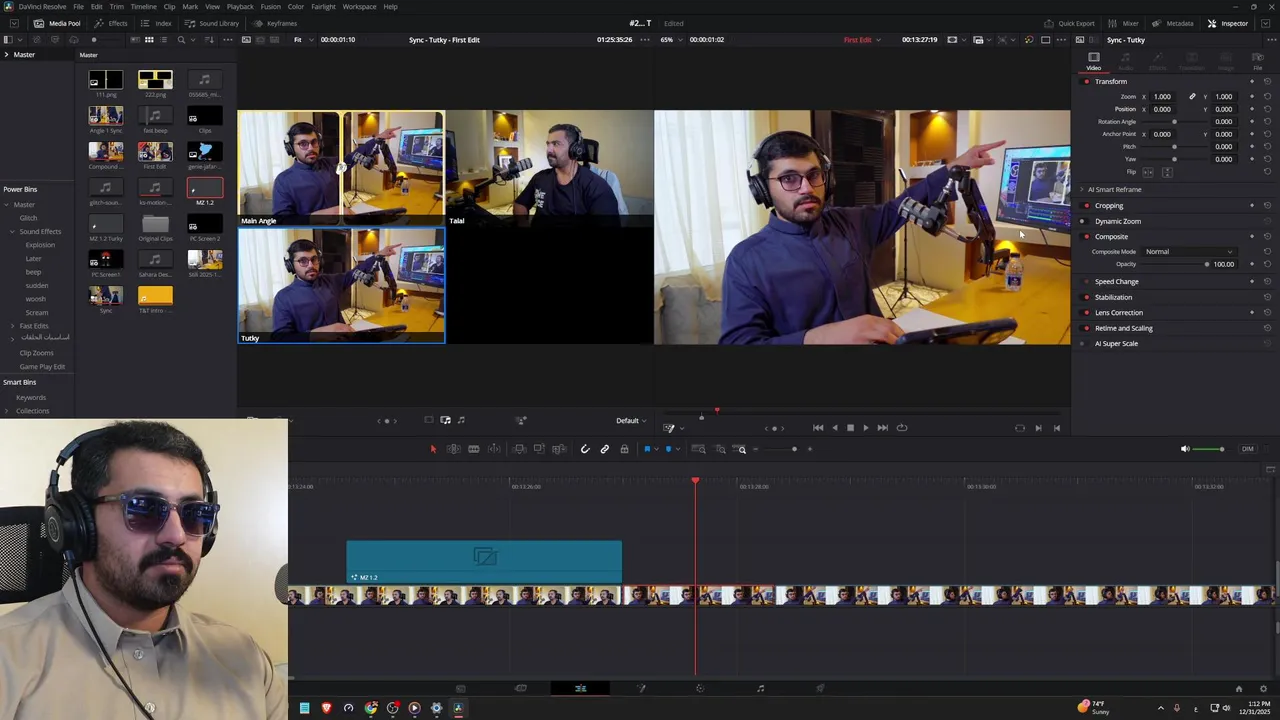Activate the trim edit mode tool
This screenshot has height=720, width=1280.
453,449
